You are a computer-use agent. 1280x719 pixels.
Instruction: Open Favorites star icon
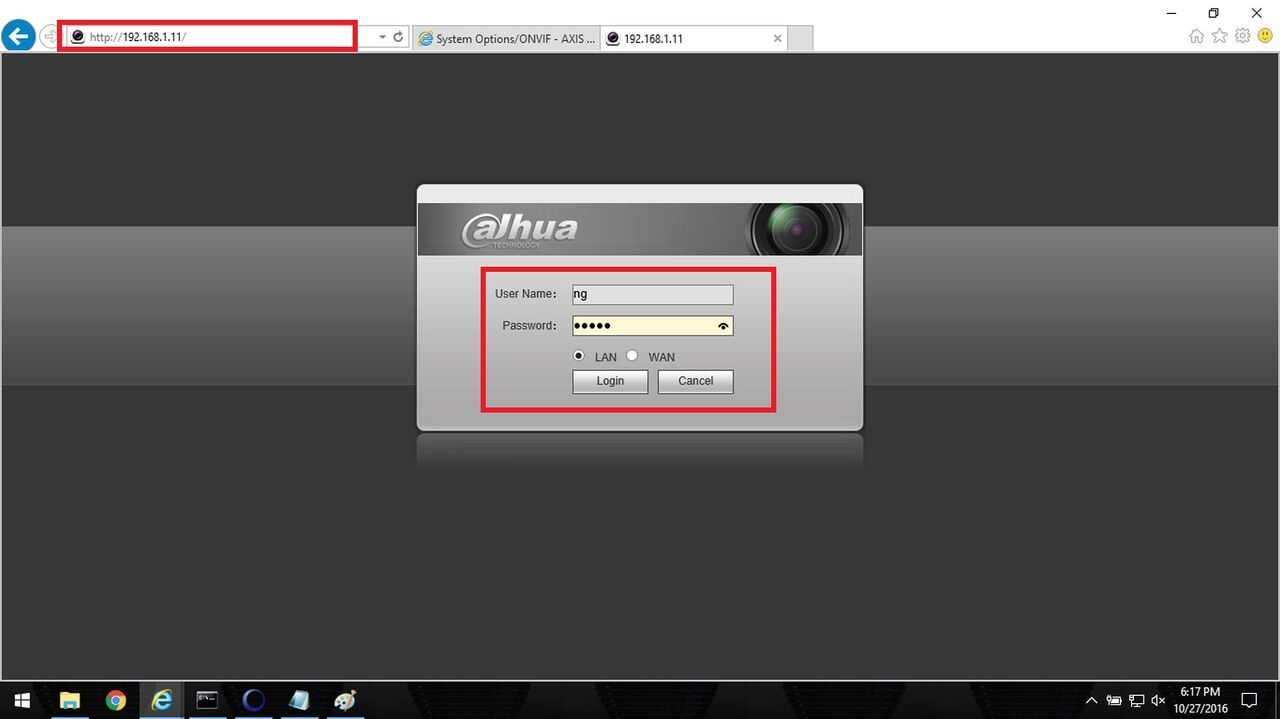[1220, 36]
